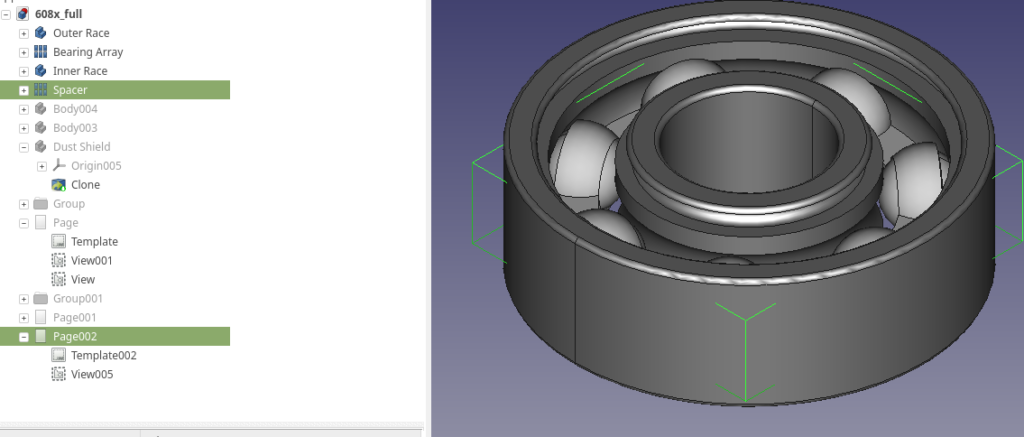
Task: Click the View001 drawing view icon
Action: 59,260
